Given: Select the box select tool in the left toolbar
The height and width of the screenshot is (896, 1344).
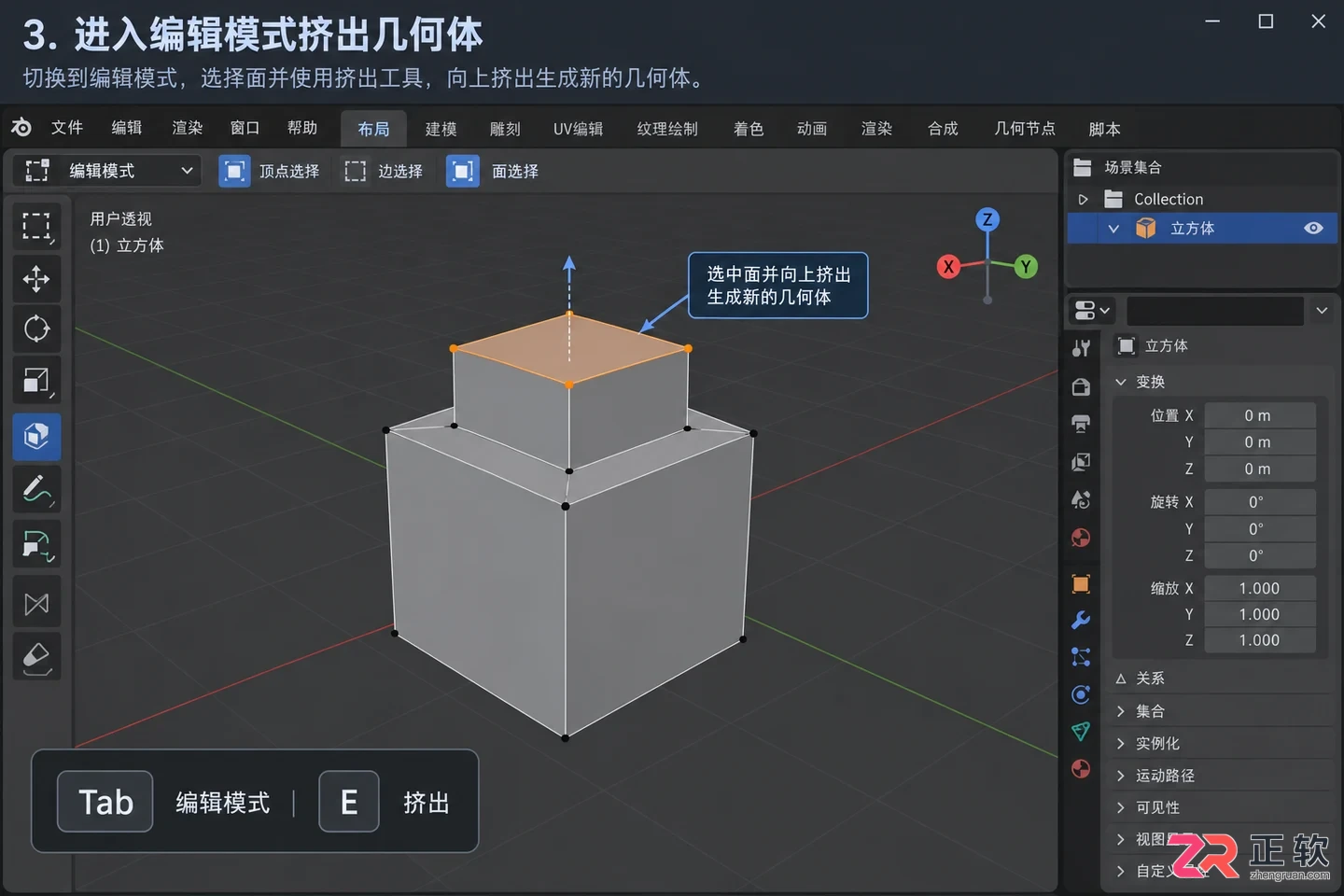Looking at the screenshot, I should (36, 226).
